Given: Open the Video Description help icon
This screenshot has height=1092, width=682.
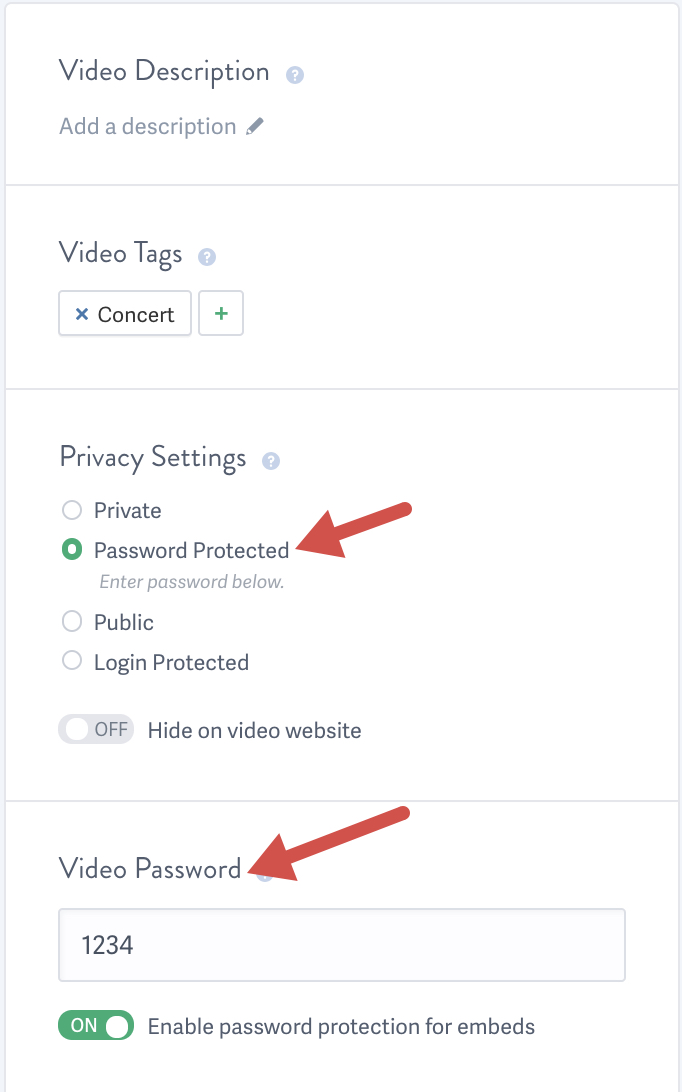Looking at the screenshot, I should click(295, 75).
